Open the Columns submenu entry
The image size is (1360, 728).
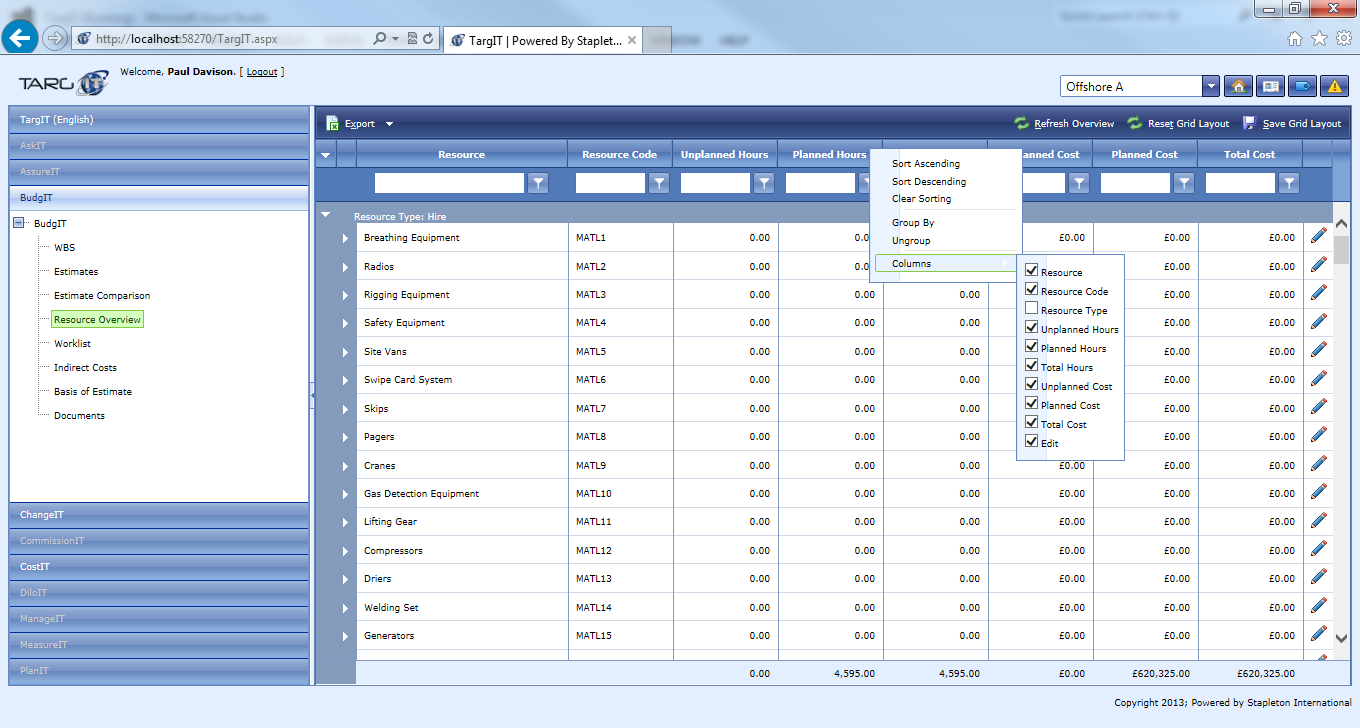[x=946, y=264]
